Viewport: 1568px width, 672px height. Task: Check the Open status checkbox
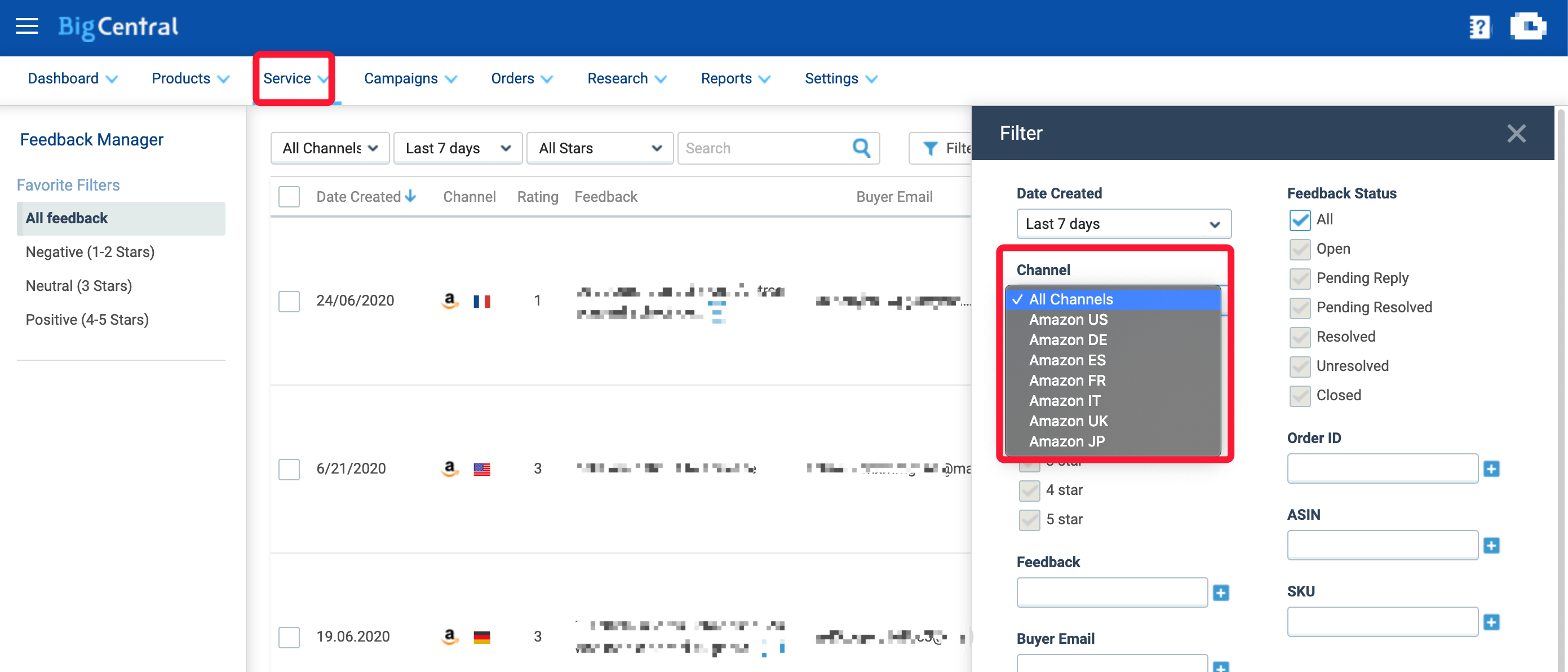point(1300,249)
